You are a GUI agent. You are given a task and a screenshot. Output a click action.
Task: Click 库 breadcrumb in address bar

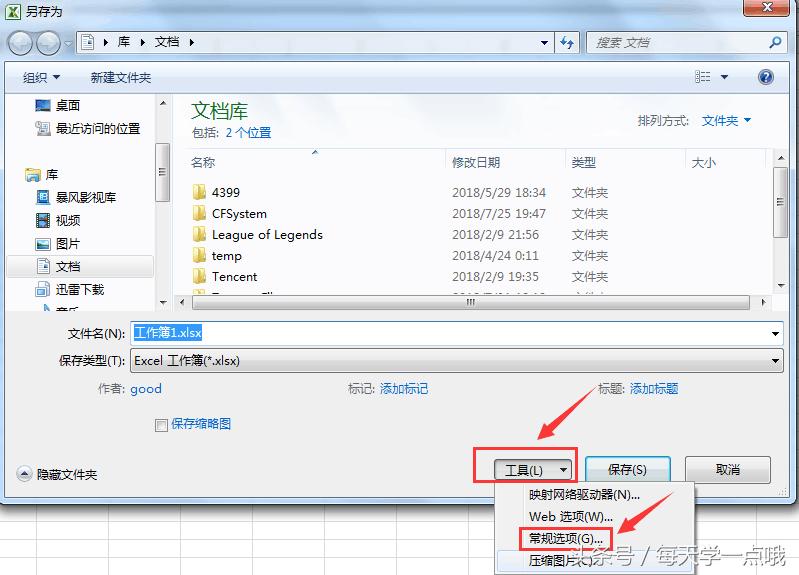tap(124, 42)
